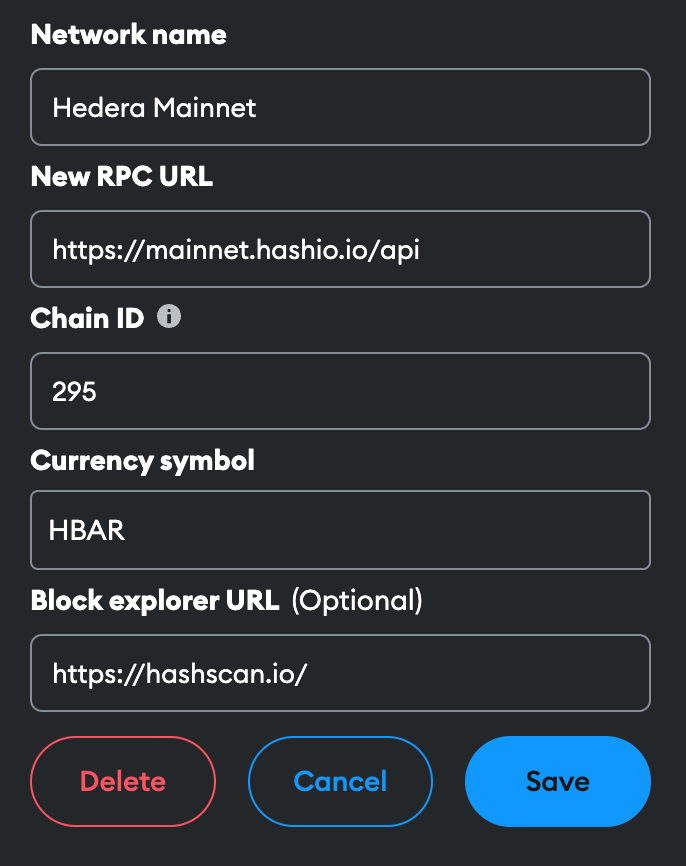Click the HBAR symbol text
686x866 pixels.
pos(87,530)
